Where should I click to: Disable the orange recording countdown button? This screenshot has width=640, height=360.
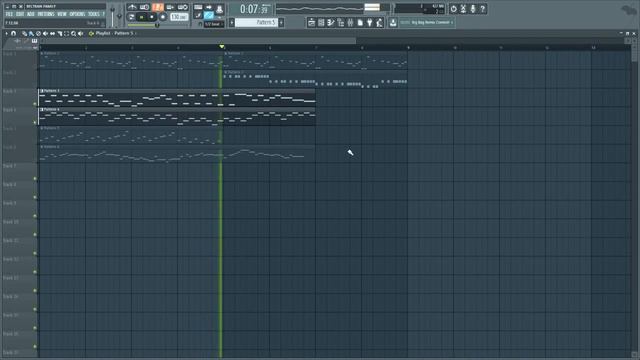158,7
